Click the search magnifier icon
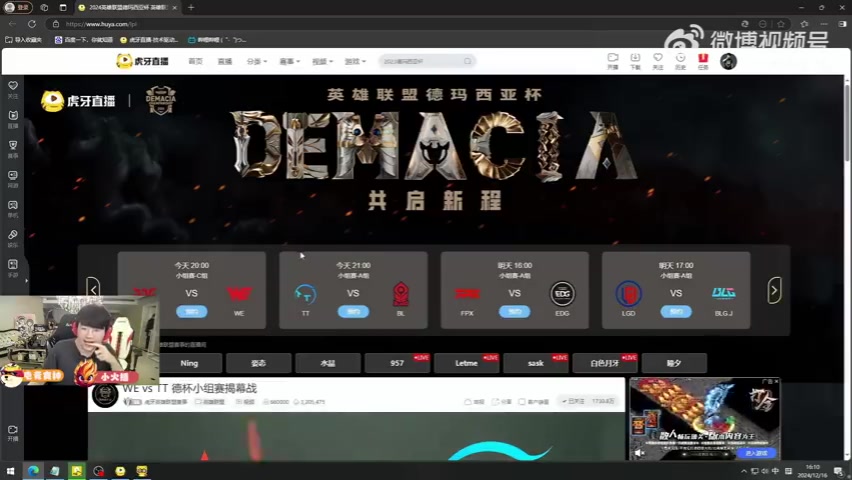This screenshot has height=480, width=852. pyautogui.click(x=468, y=61)
